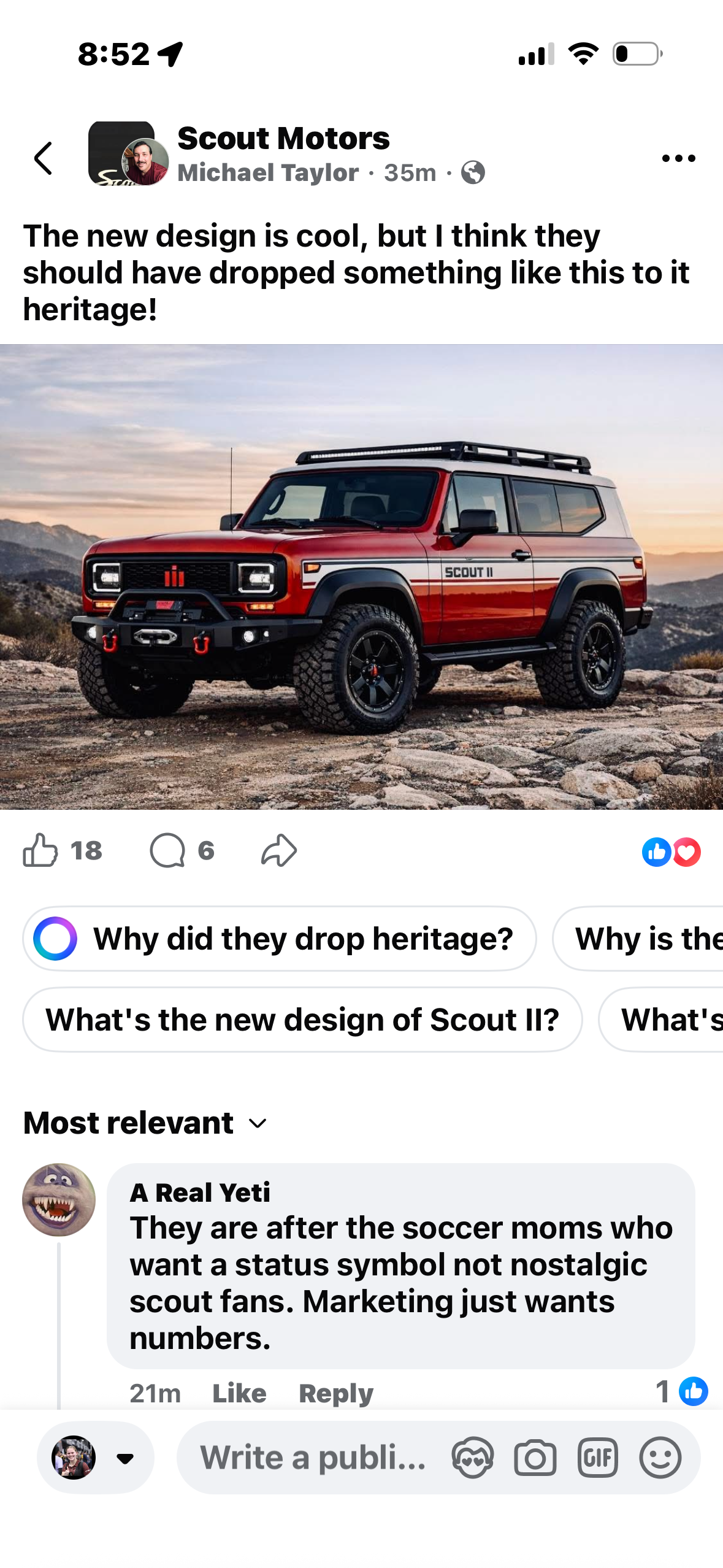
Task: Select 'What's the new design of Scout II?'
Action: point(302,1020)
